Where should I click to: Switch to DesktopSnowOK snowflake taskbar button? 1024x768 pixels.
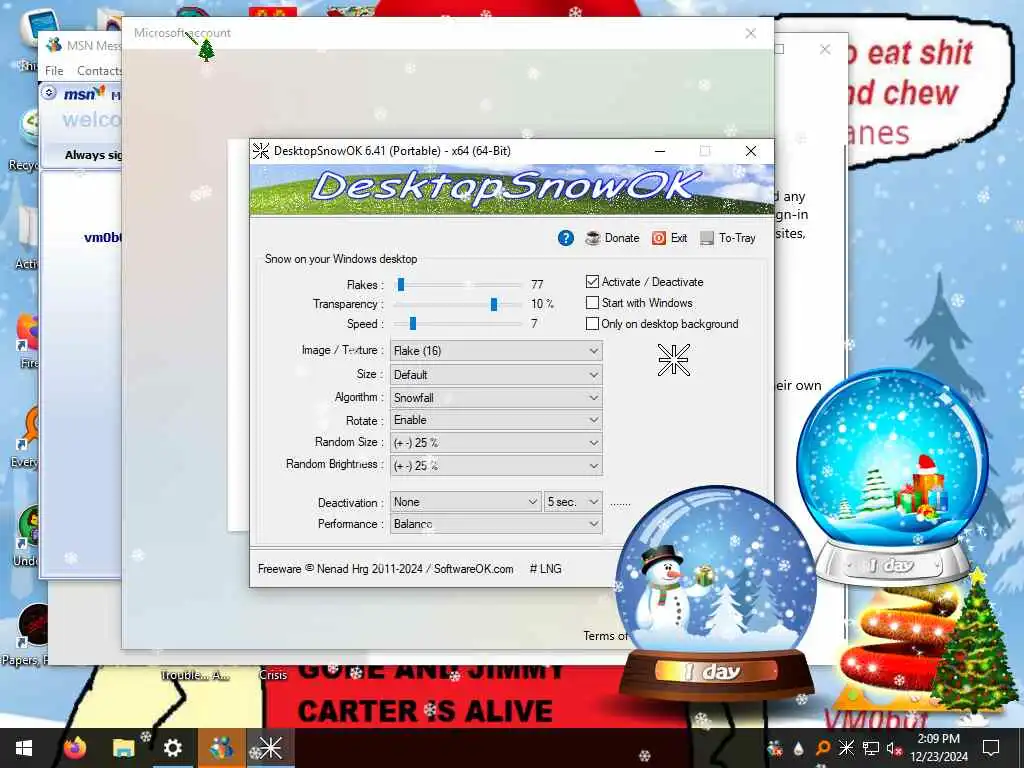coord(270,748)
